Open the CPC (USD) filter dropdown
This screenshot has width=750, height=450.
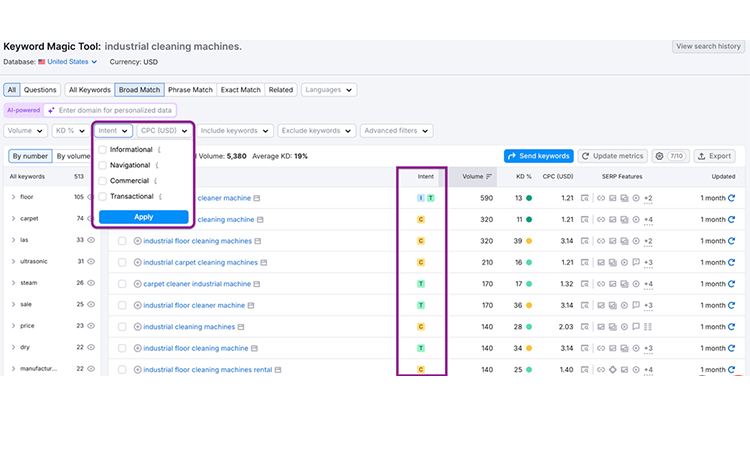pyautogui.click(x=164, y=131)
